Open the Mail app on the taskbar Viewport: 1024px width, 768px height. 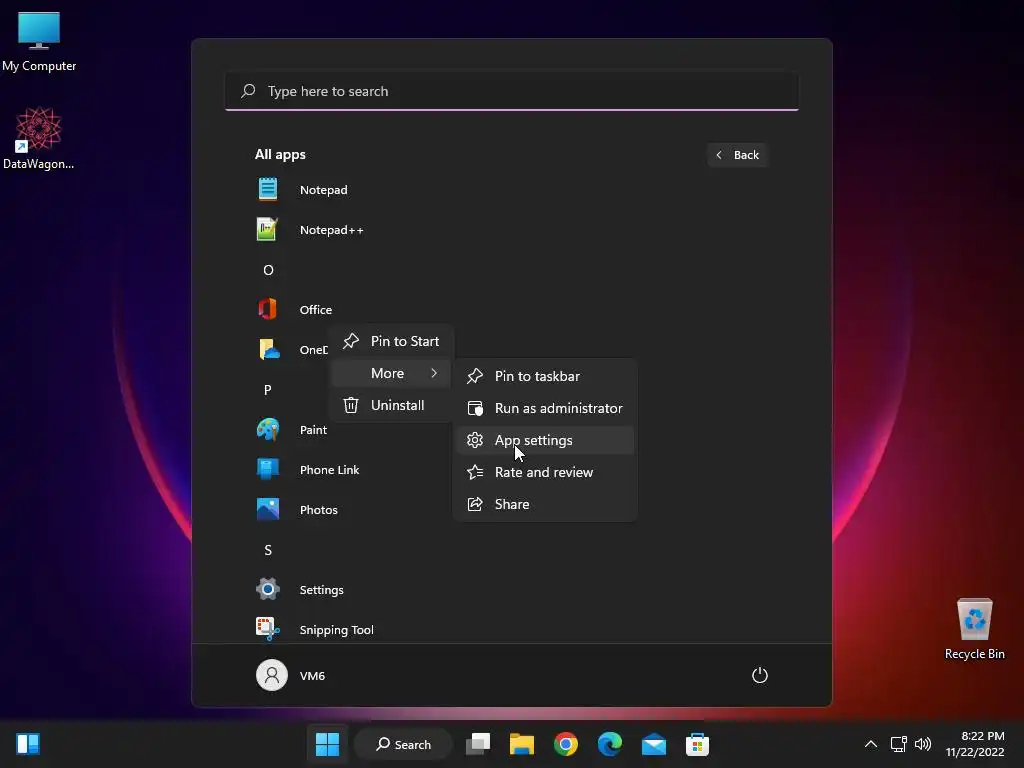654,744
